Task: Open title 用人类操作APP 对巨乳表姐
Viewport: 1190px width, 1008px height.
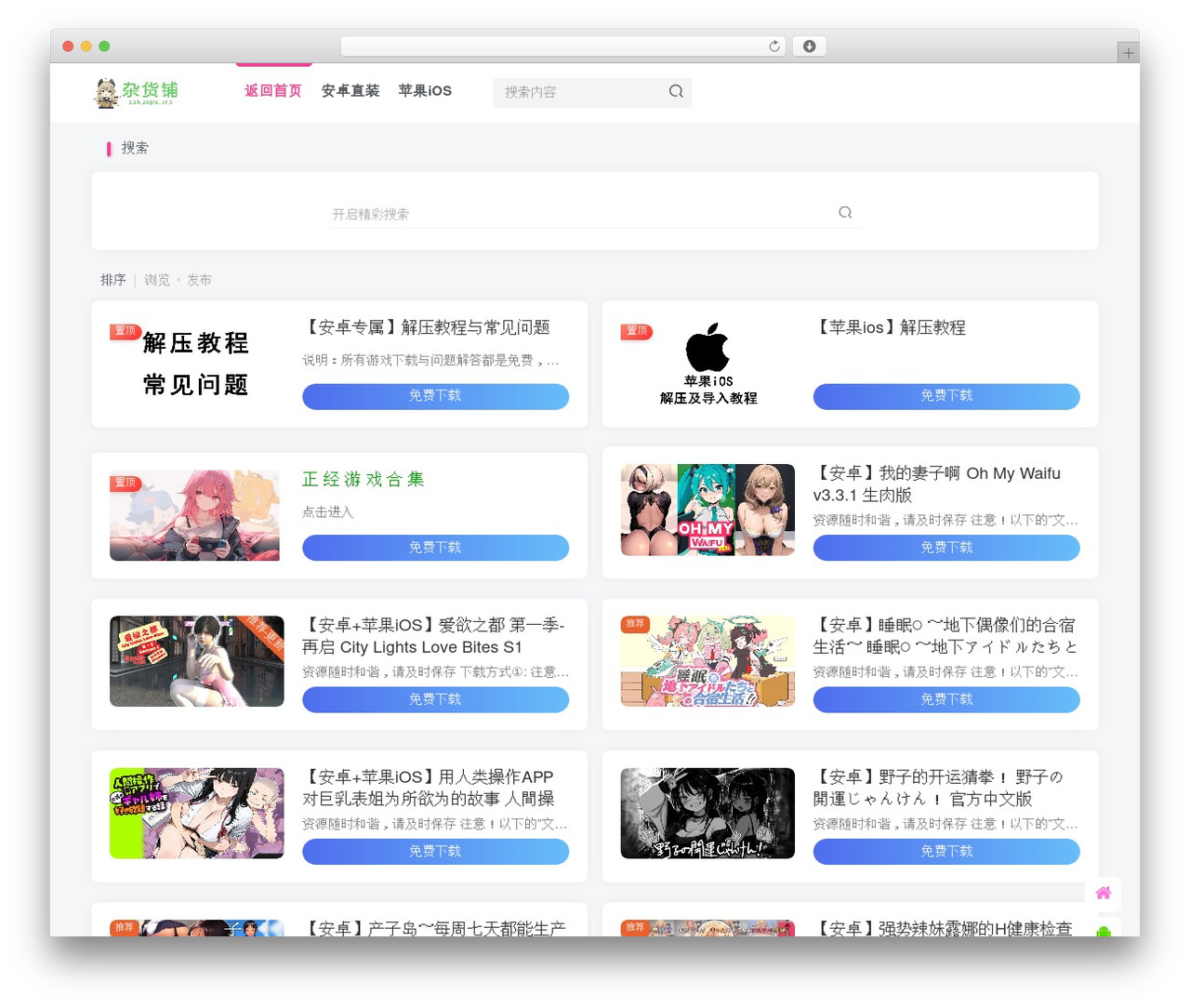Action: 429,788
